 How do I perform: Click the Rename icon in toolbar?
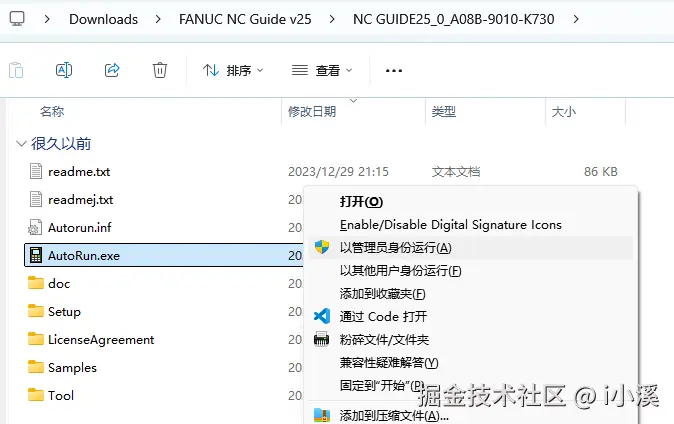(64, 70)
